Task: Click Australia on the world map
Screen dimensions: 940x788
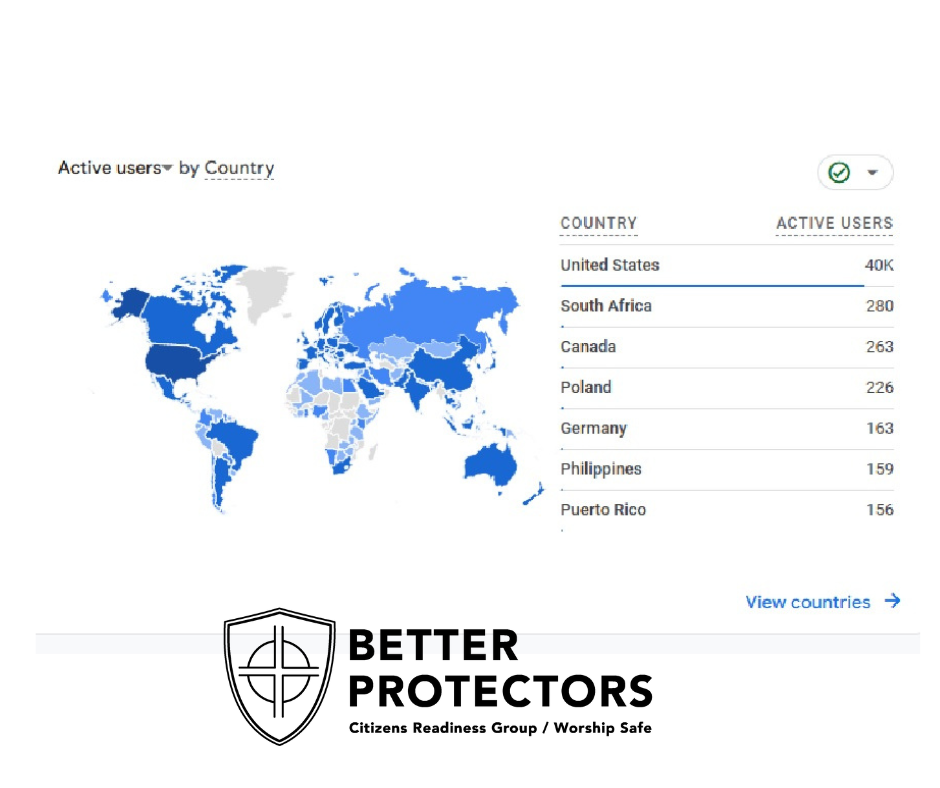Action: [498, 465]
